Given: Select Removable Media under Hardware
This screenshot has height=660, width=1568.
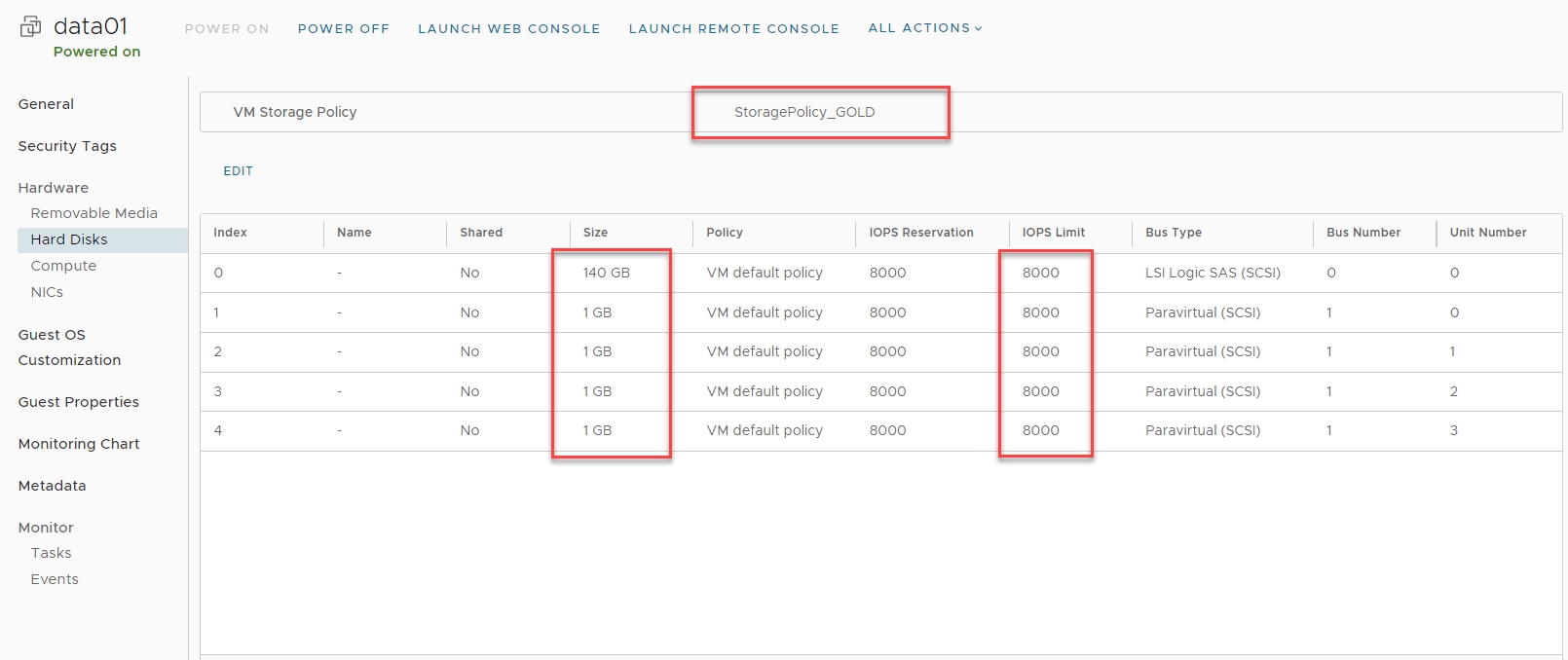Looking at the screenshot, I should pos(93,213).
